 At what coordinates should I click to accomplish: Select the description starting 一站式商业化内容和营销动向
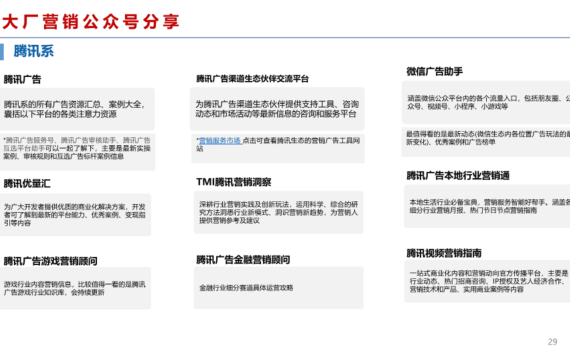(487, 281)
